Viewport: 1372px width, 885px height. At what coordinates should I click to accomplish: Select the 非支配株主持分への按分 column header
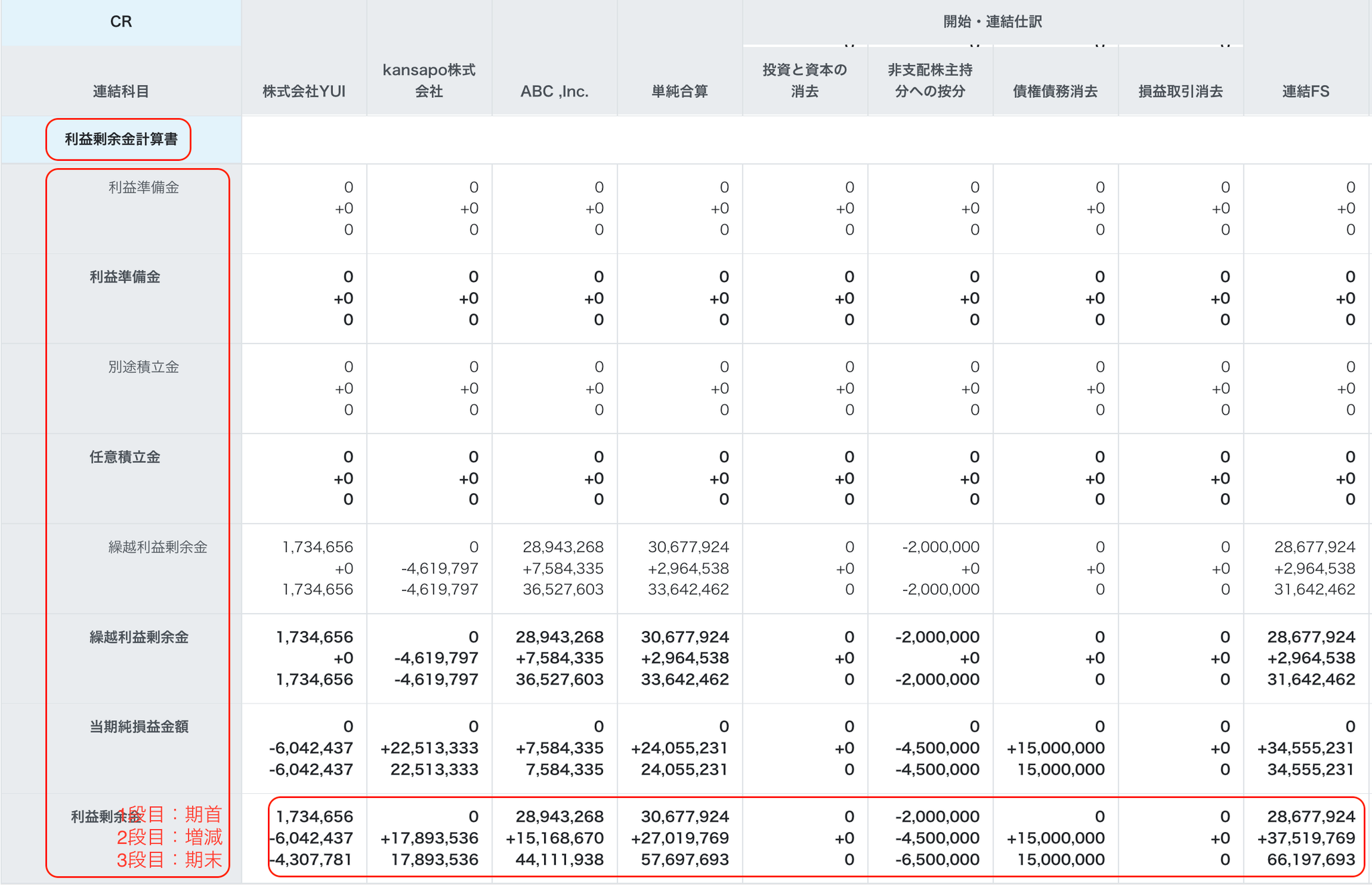pos(930,80)
